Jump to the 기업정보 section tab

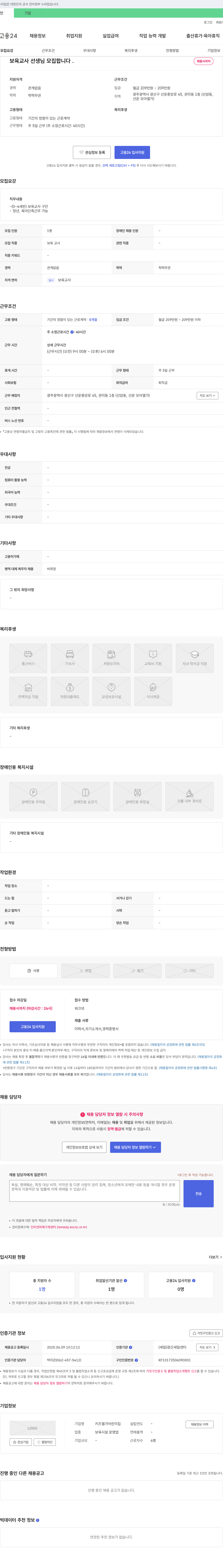point(214,50)
